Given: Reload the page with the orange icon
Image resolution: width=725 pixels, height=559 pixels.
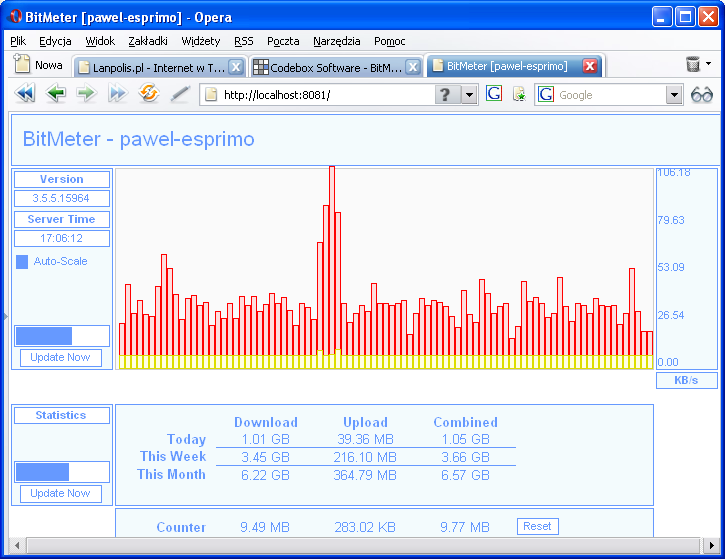Looking at the screenshot, I should point(149,94).
